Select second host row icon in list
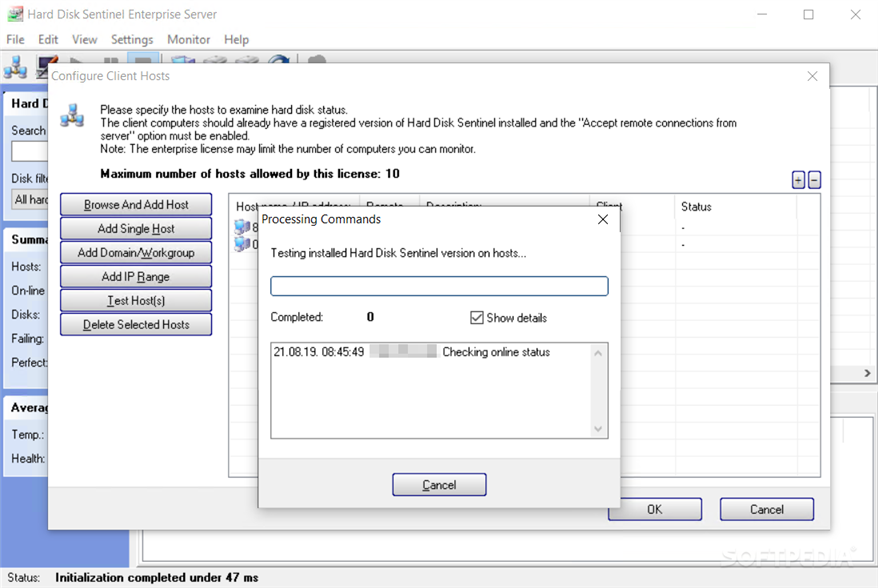The width and height of the screenshot is (878, 588). point(242,244)
